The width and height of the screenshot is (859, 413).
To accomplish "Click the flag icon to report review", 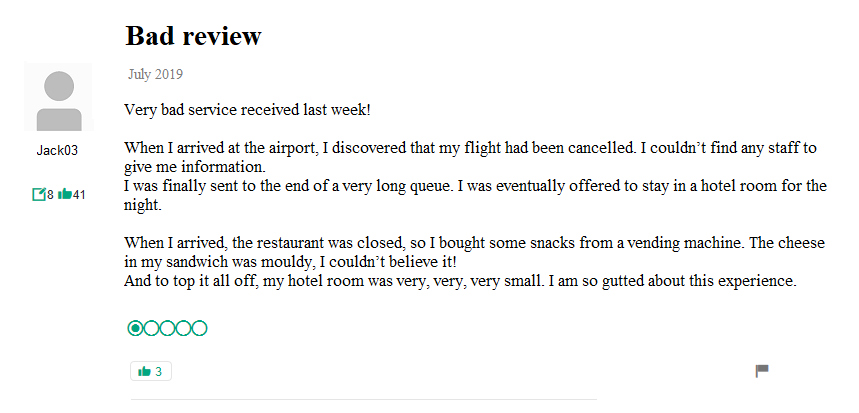I will point(762,371).
